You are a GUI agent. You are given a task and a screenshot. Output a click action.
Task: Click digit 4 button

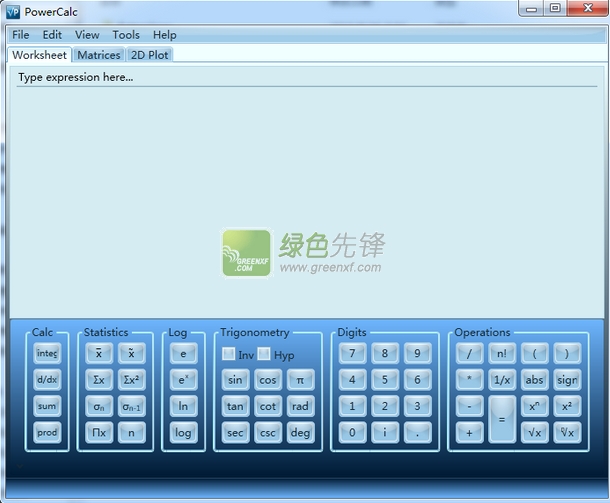coord(352,380)
